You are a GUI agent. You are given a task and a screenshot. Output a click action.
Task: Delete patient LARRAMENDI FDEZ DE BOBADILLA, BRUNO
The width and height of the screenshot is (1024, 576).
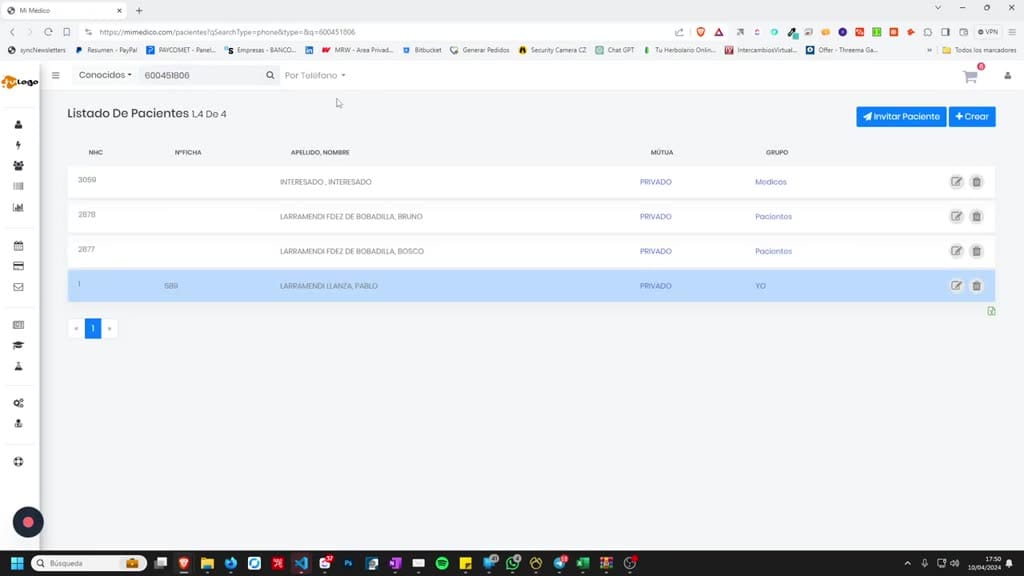coord(976,216)
